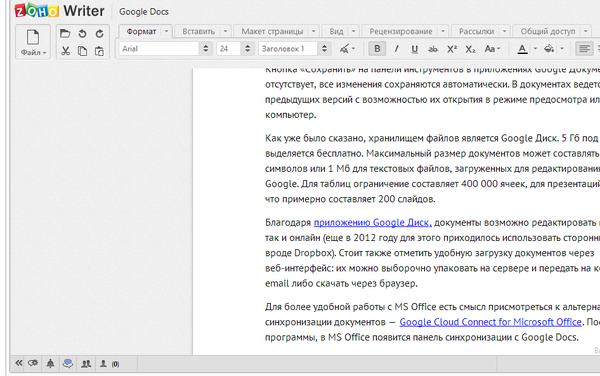
Task: Expand the Макет страницы tab arrow
Action: 314,31
